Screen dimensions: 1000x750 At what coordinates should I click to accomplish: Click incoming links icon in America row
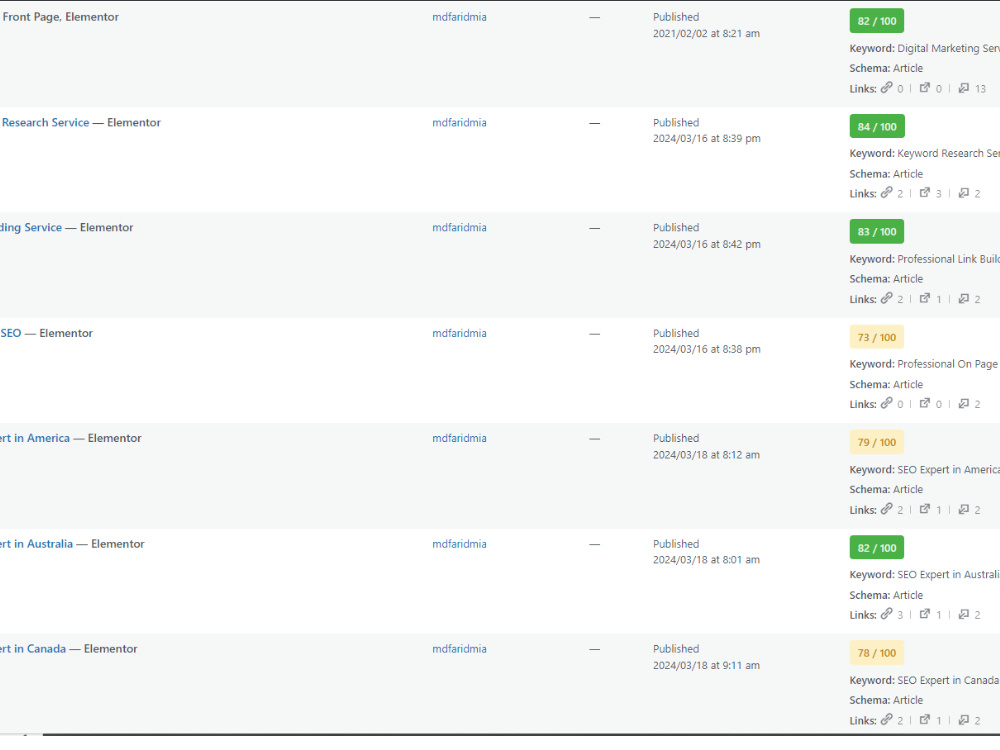click(964, 509)
